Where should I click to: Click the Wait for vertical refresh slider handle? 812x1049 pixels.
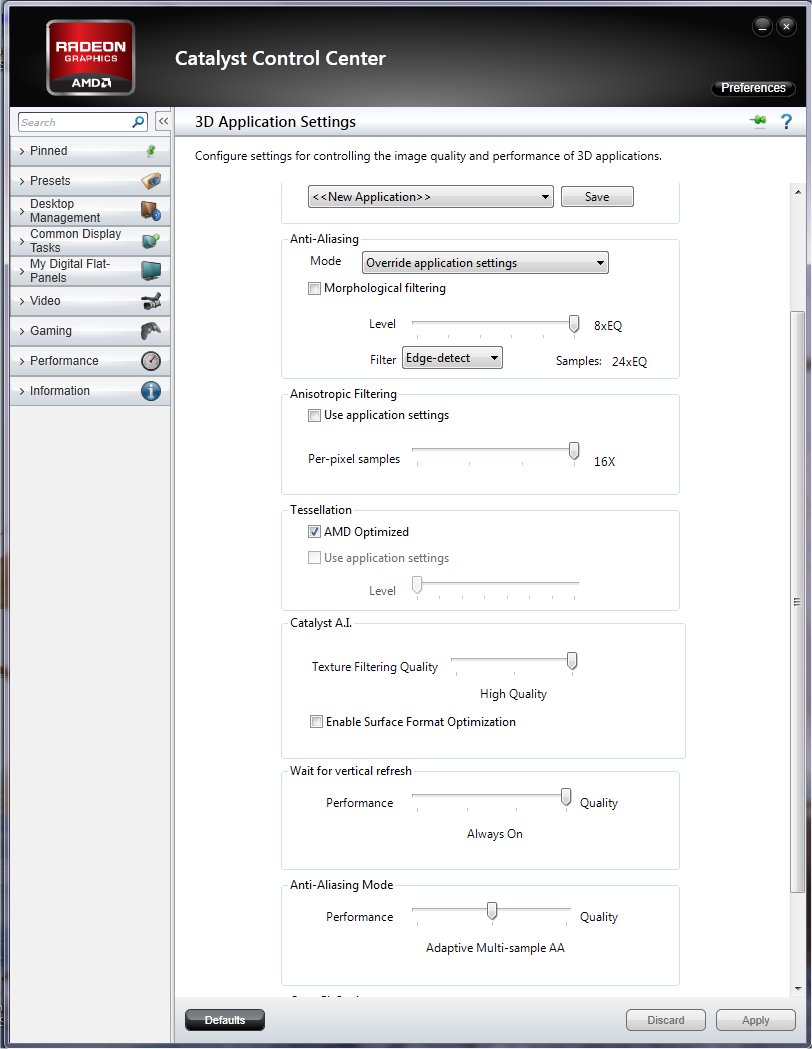tap(566, 797)
